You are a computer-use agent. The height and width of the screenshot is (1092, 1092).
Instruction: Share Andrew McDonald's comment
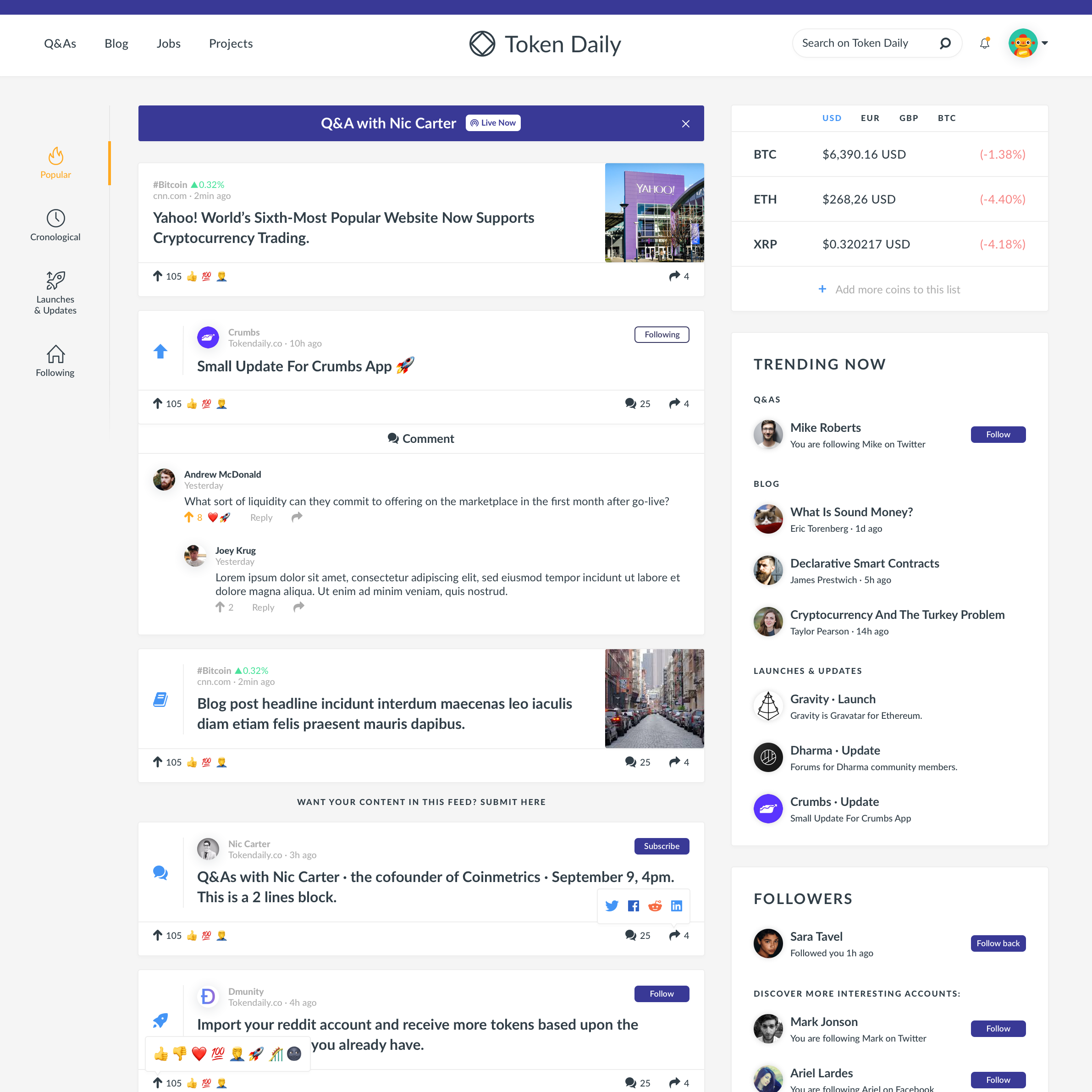(x=297, y=517)
